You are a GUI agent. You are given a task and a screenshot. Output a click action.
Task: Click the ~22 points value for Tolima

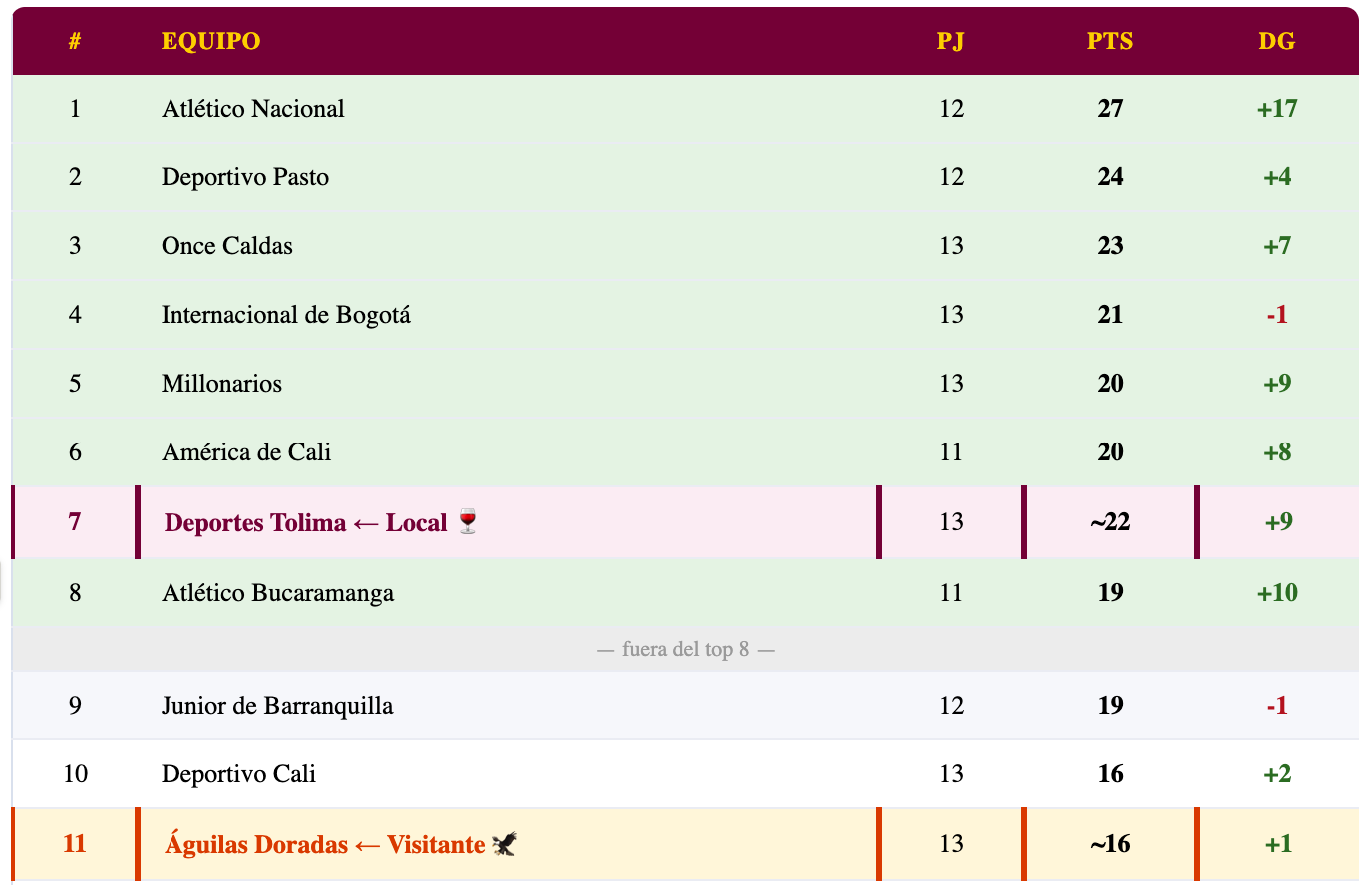(1110, 522)
